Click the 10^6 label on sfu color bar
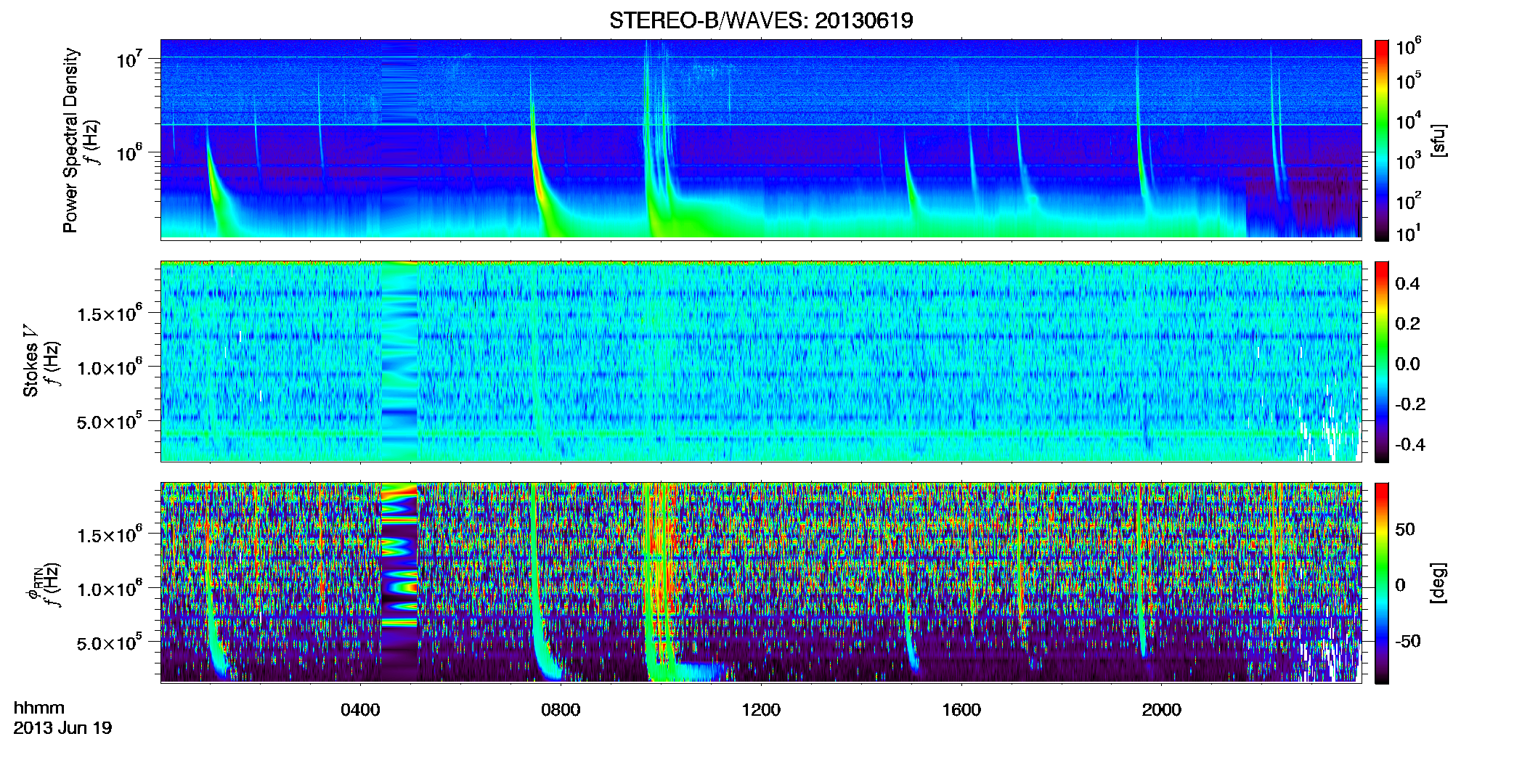1522x784 pixels. 1409,46
